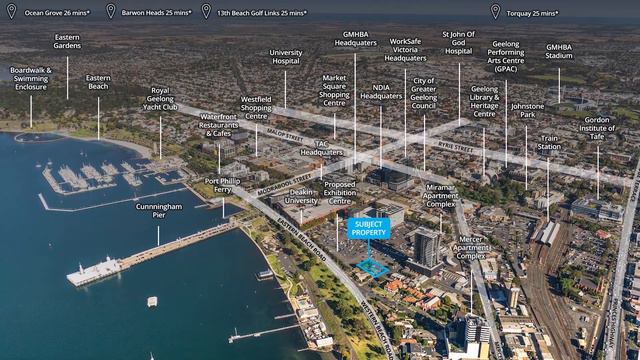Click the 'Torquay 25 mins' text

tap(532, 13)
